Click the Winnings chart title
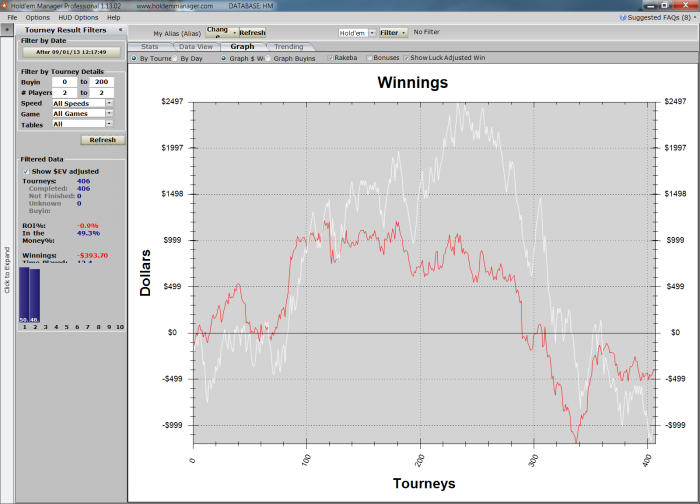 coord(412,83)
